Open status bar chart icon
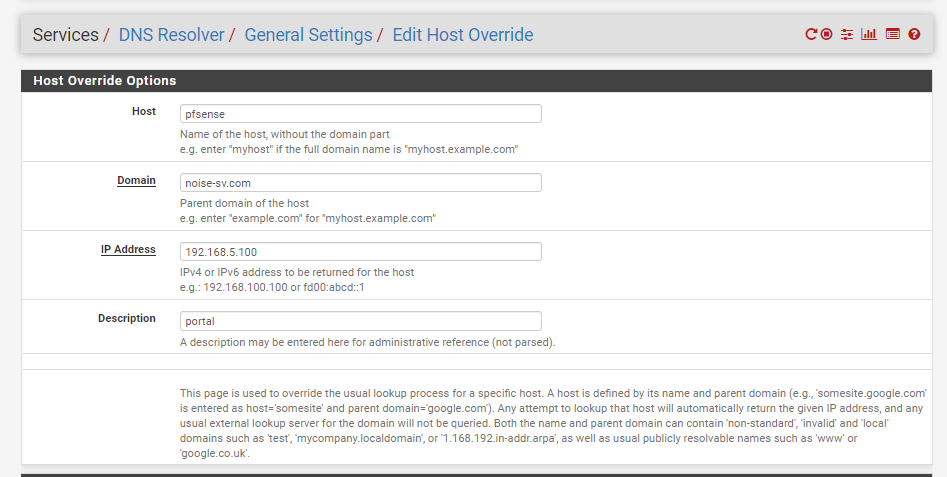This screenshot has width=947, height=477. coord(869,34)
